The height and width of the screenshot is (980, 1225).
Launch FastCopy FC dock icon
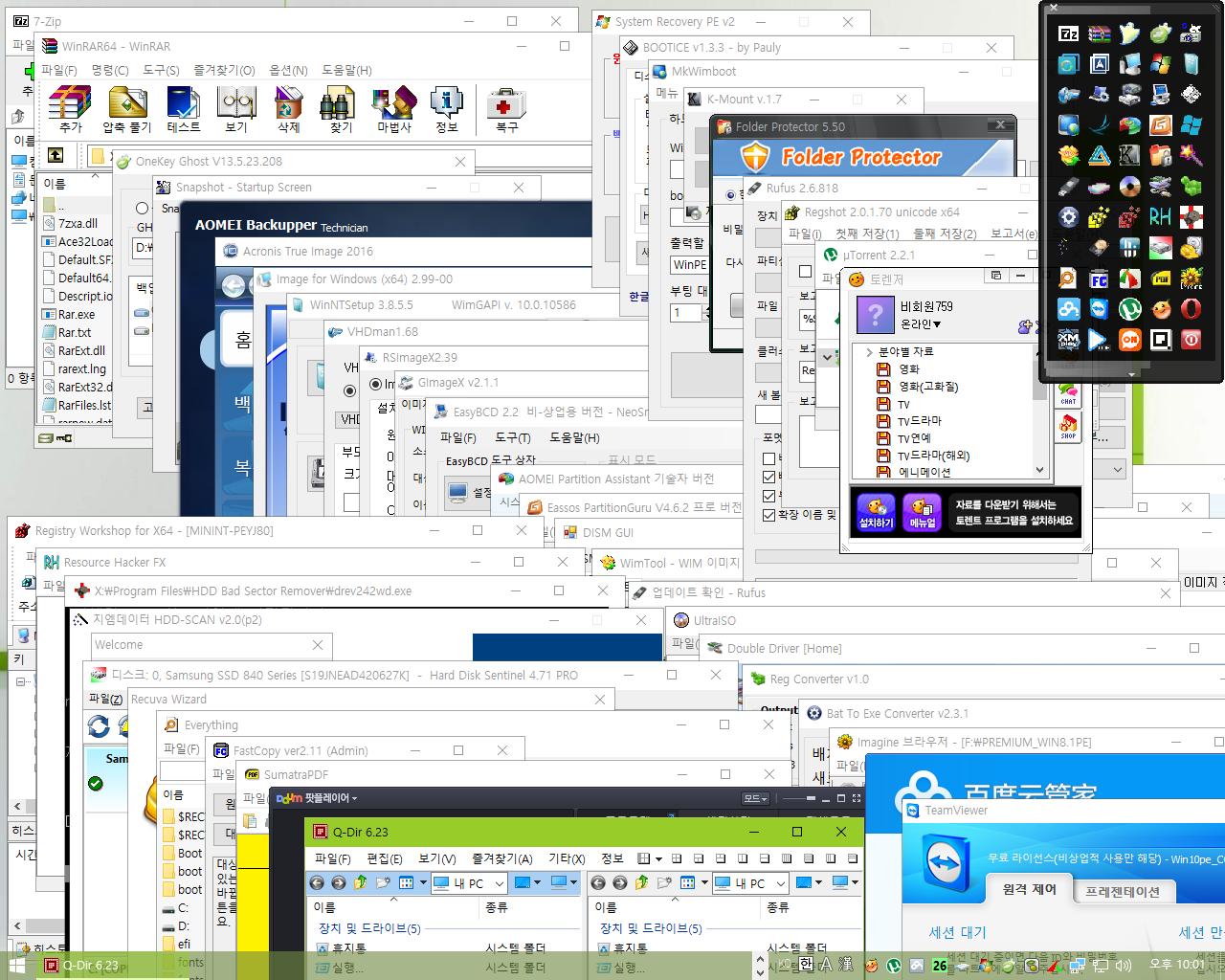click(x=1100, y=278)
